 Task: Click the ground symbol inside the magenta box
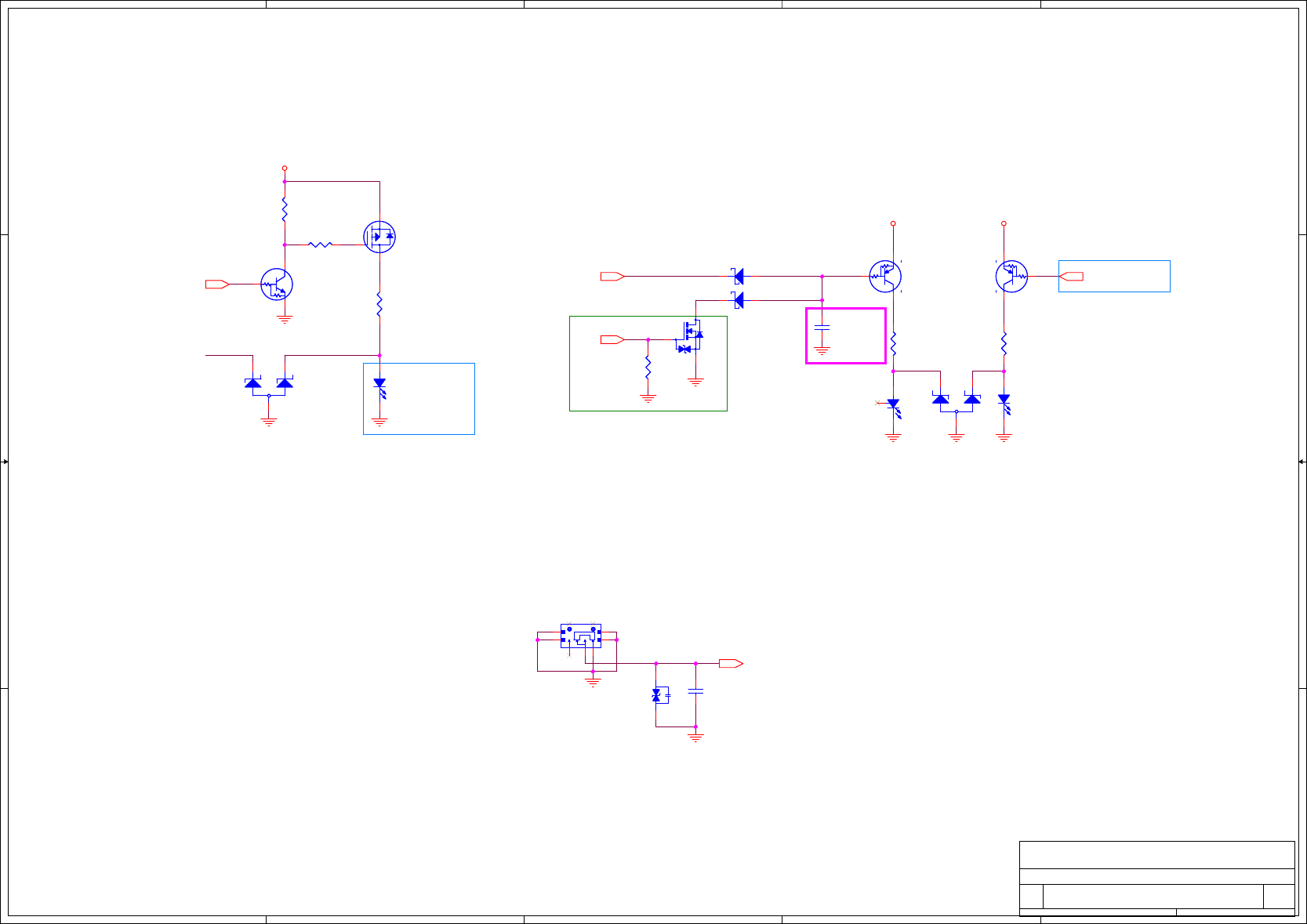822,351
